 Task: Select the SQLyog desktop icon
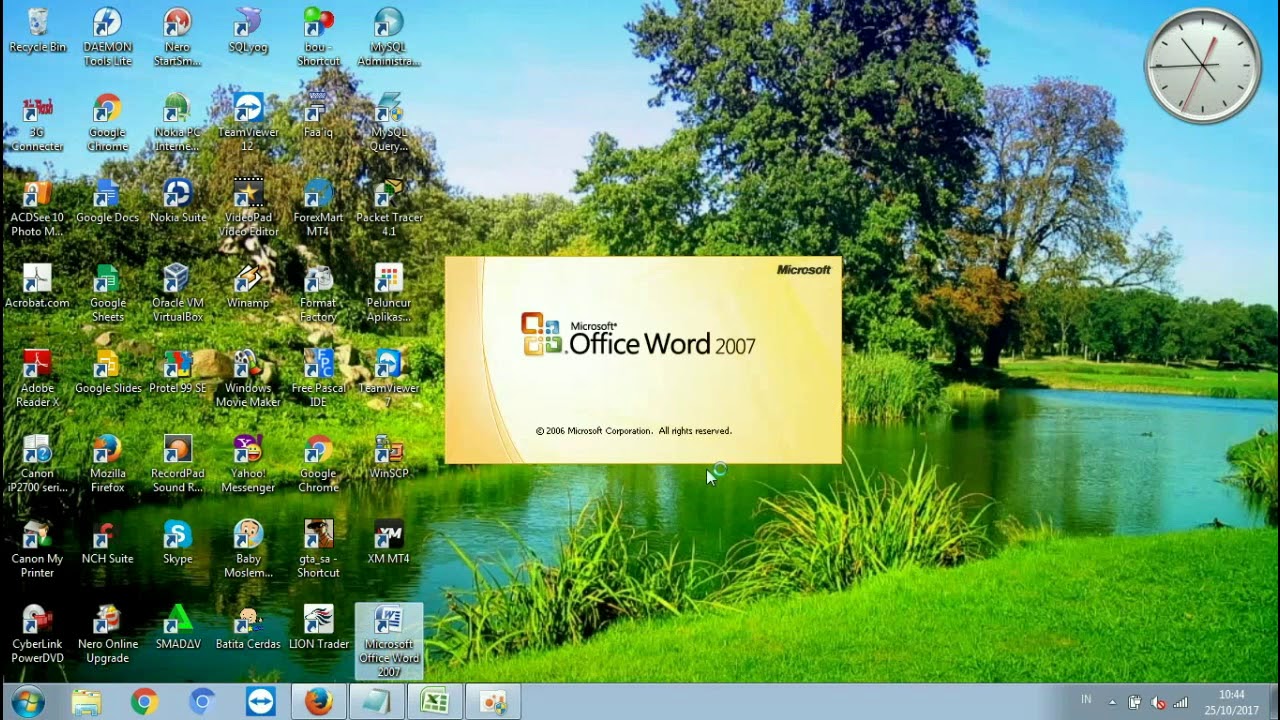tap(247, 31)
